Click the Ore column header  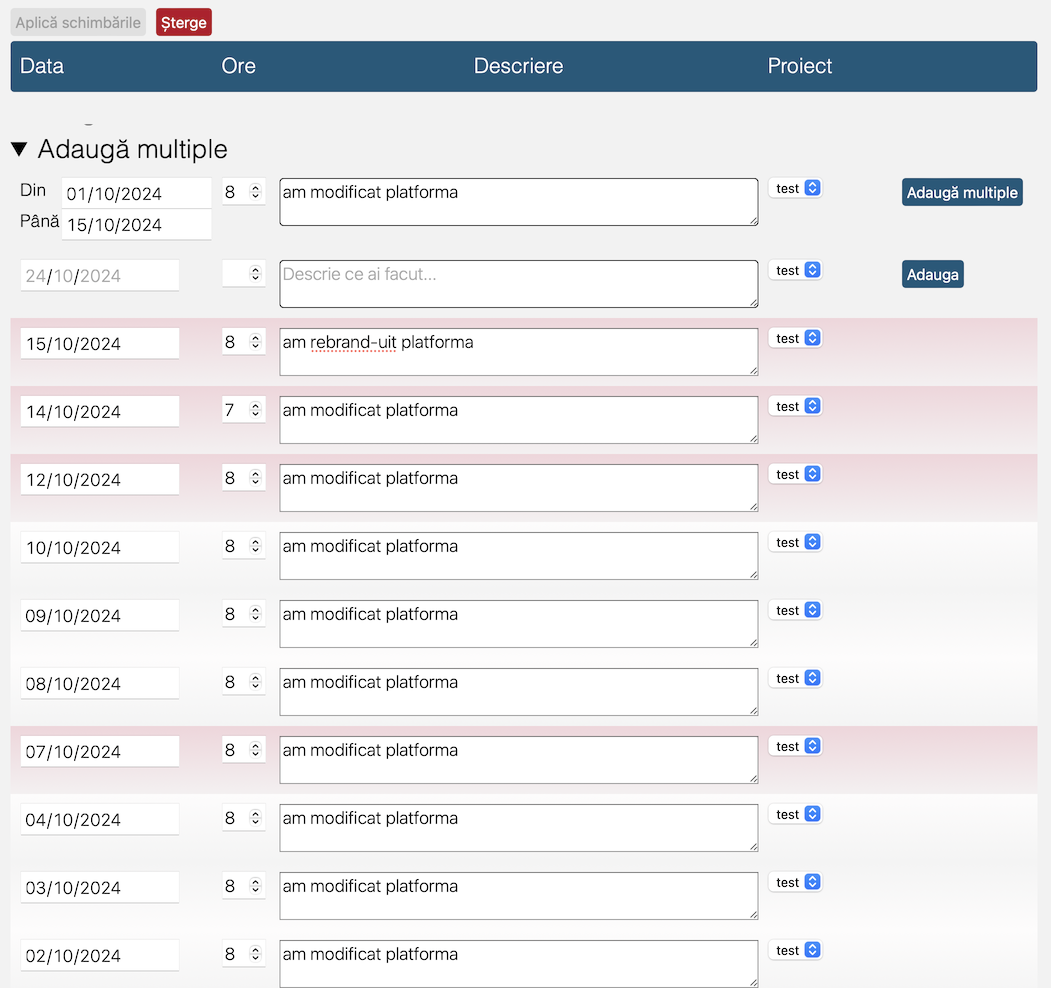[x=239, y=66]
